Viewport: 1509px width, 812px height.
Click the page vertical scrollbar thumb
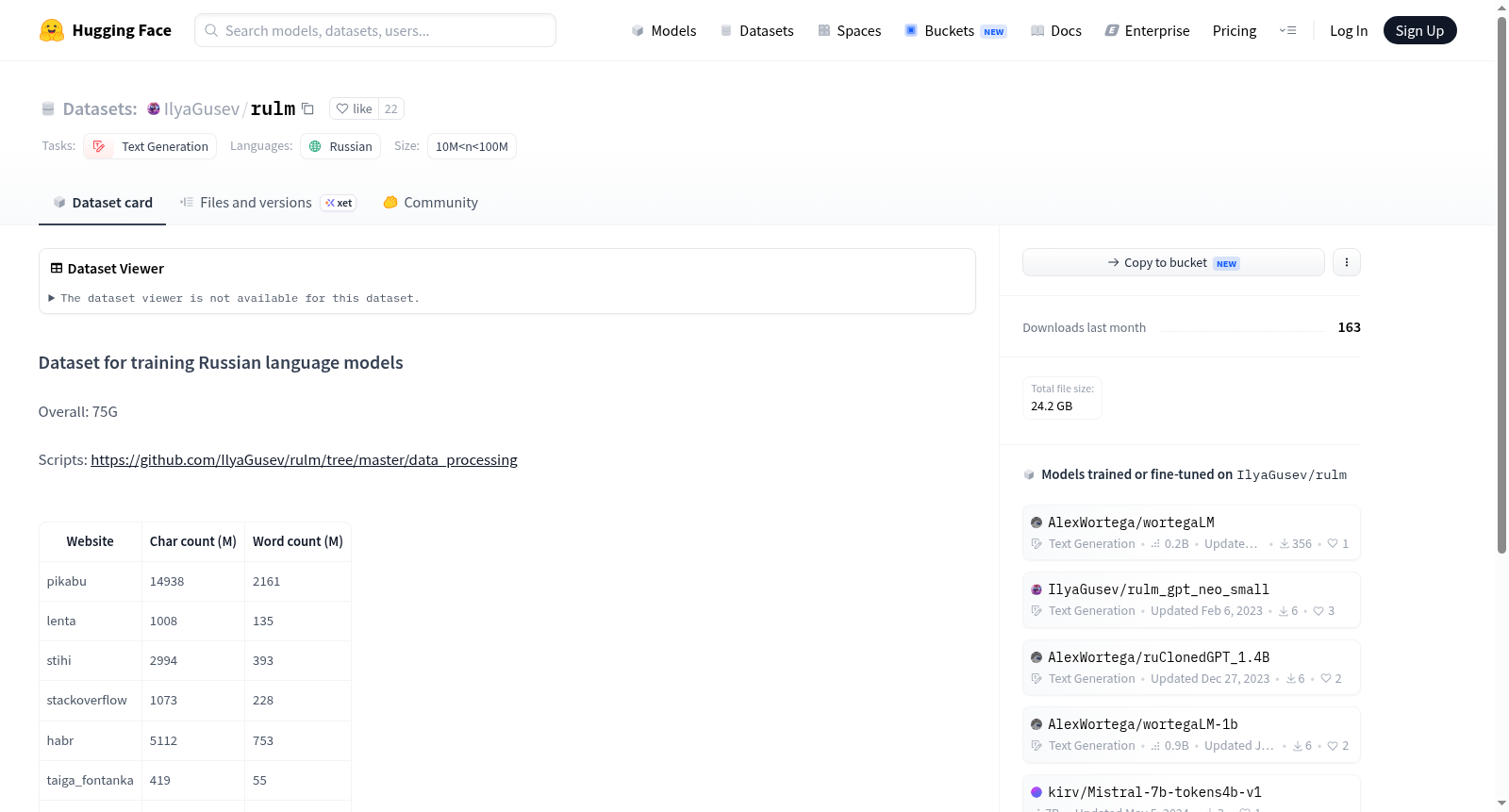pyautogui.click(x=1501, y=285)
